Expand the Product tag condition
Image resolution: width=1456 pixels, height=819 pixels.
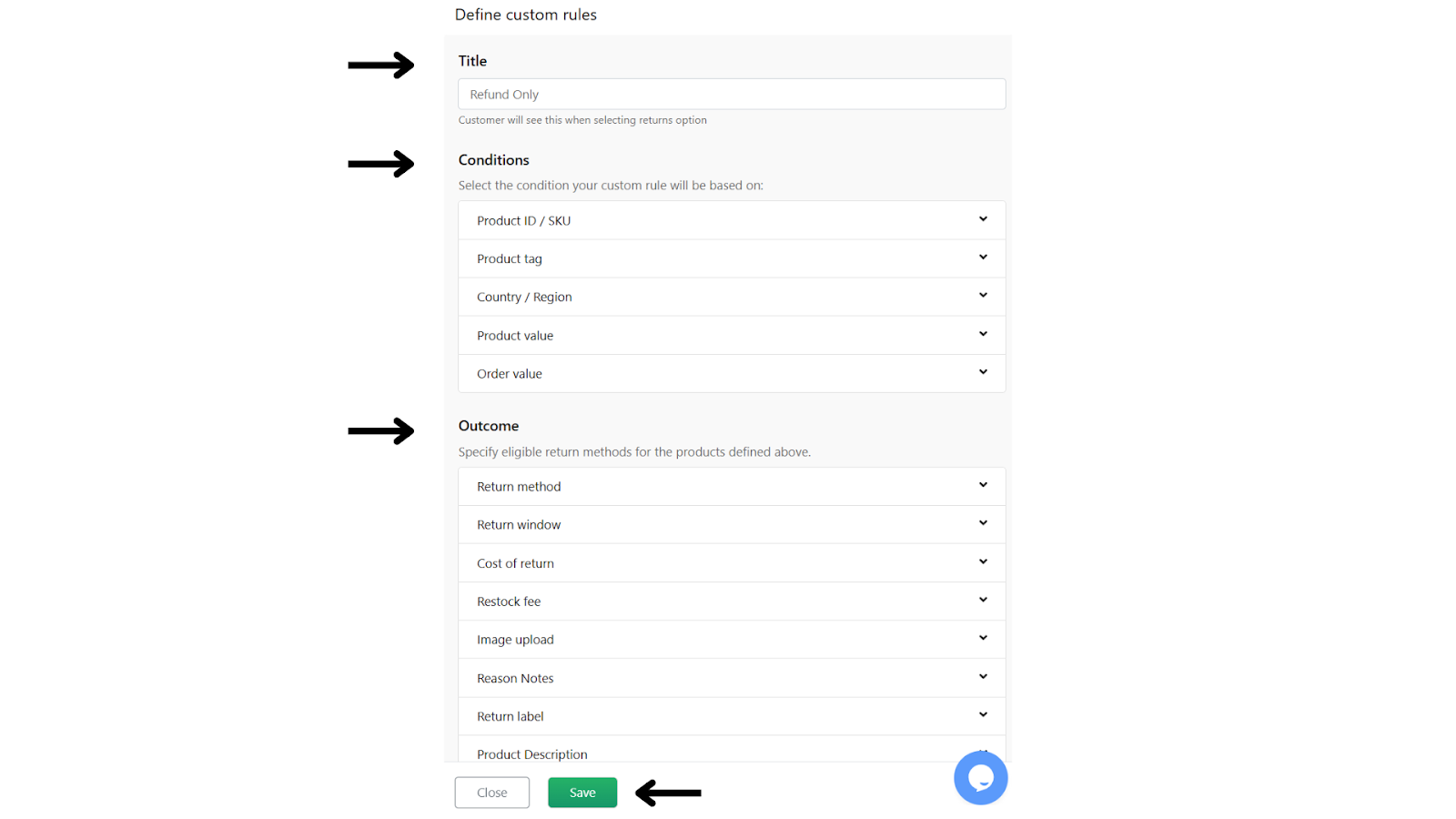click(732, 258)
